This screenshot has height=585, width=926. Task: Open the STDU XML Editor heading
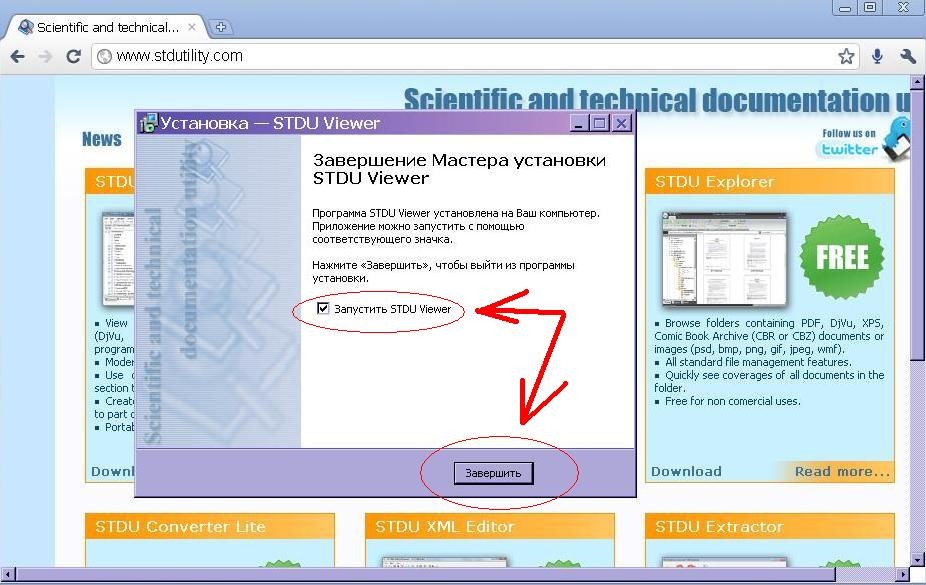coord(445,527)
